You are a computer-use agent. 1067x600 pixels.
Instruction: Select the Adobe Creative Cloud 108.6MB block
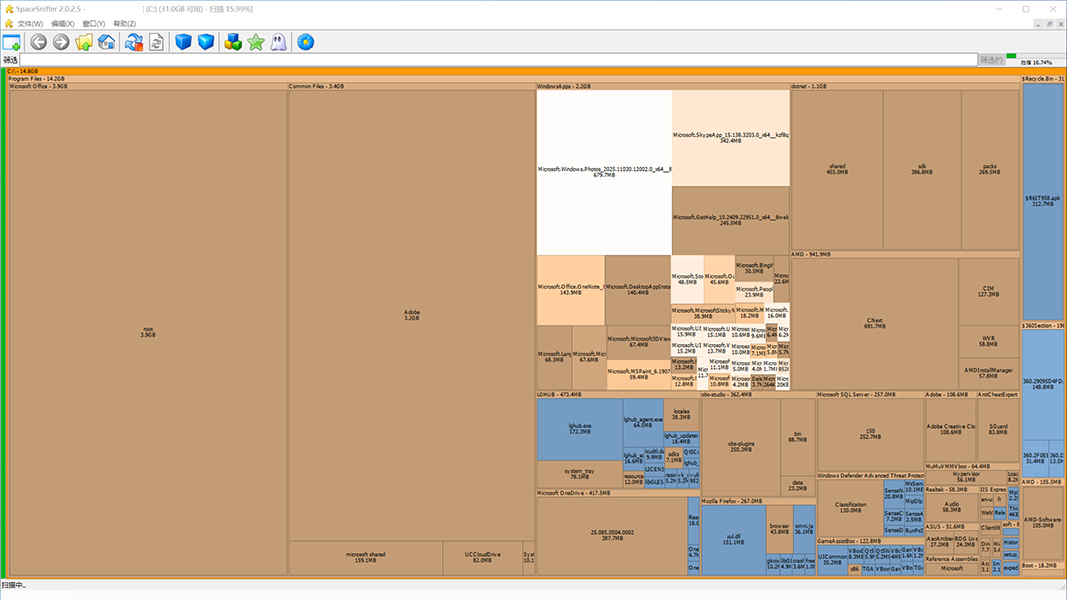951,429
